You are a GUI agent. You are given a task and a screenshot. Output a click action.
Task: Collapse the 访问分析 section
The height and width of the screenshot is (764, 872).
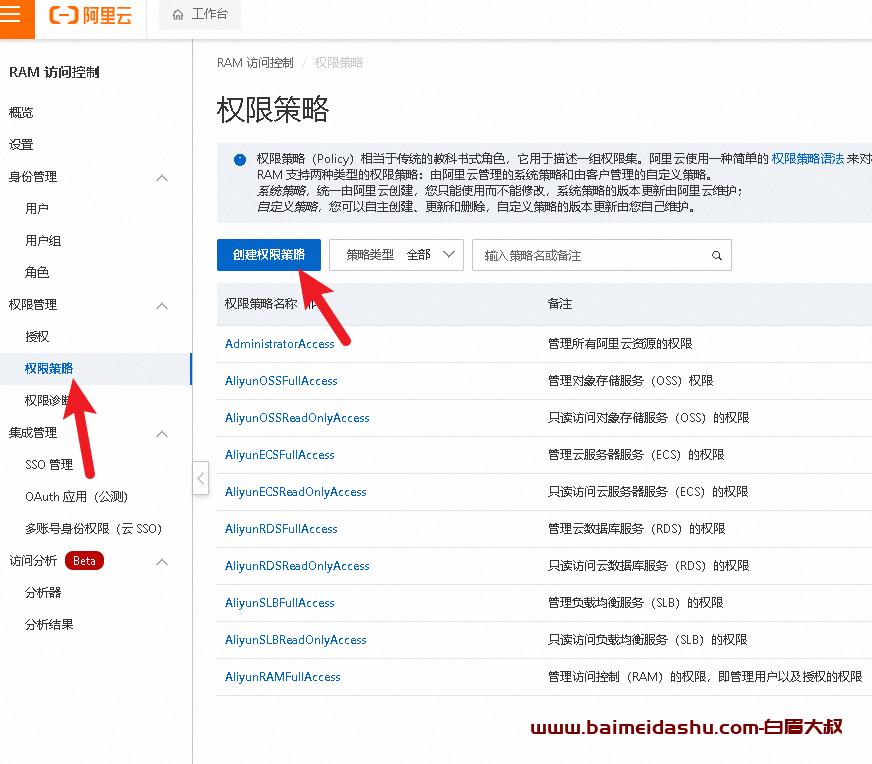tap(162, 561)
